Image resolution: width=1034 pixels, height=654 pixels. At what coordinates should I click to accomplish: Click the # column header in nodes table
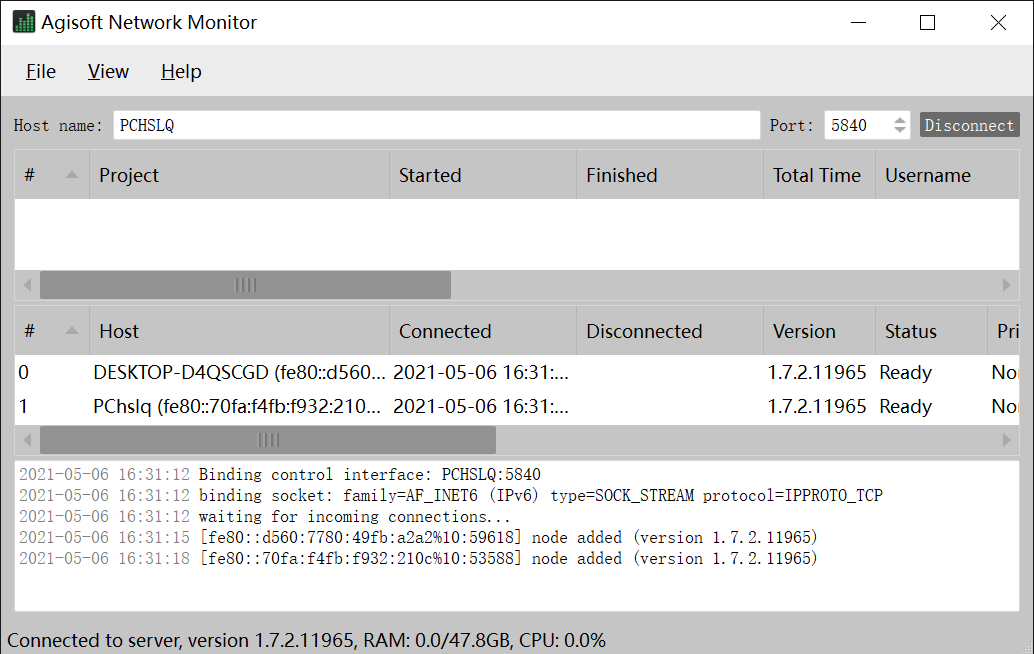(x=52, y=331)
